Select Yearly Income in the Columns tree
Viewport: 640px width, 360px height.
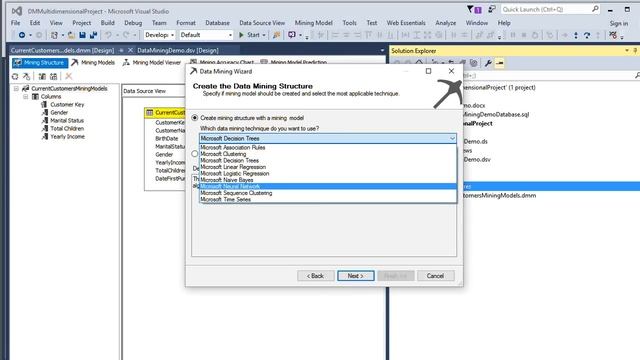tap(67, 136)
